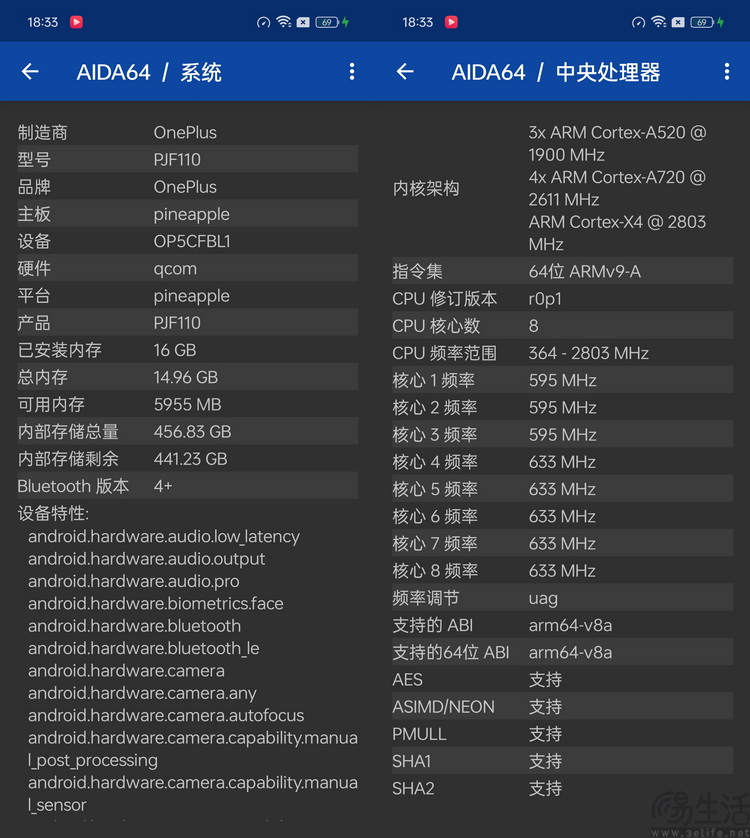Screen dimensions: 750x838
Task: Select the PMULL 支持 row
Action: coord(562,734)
